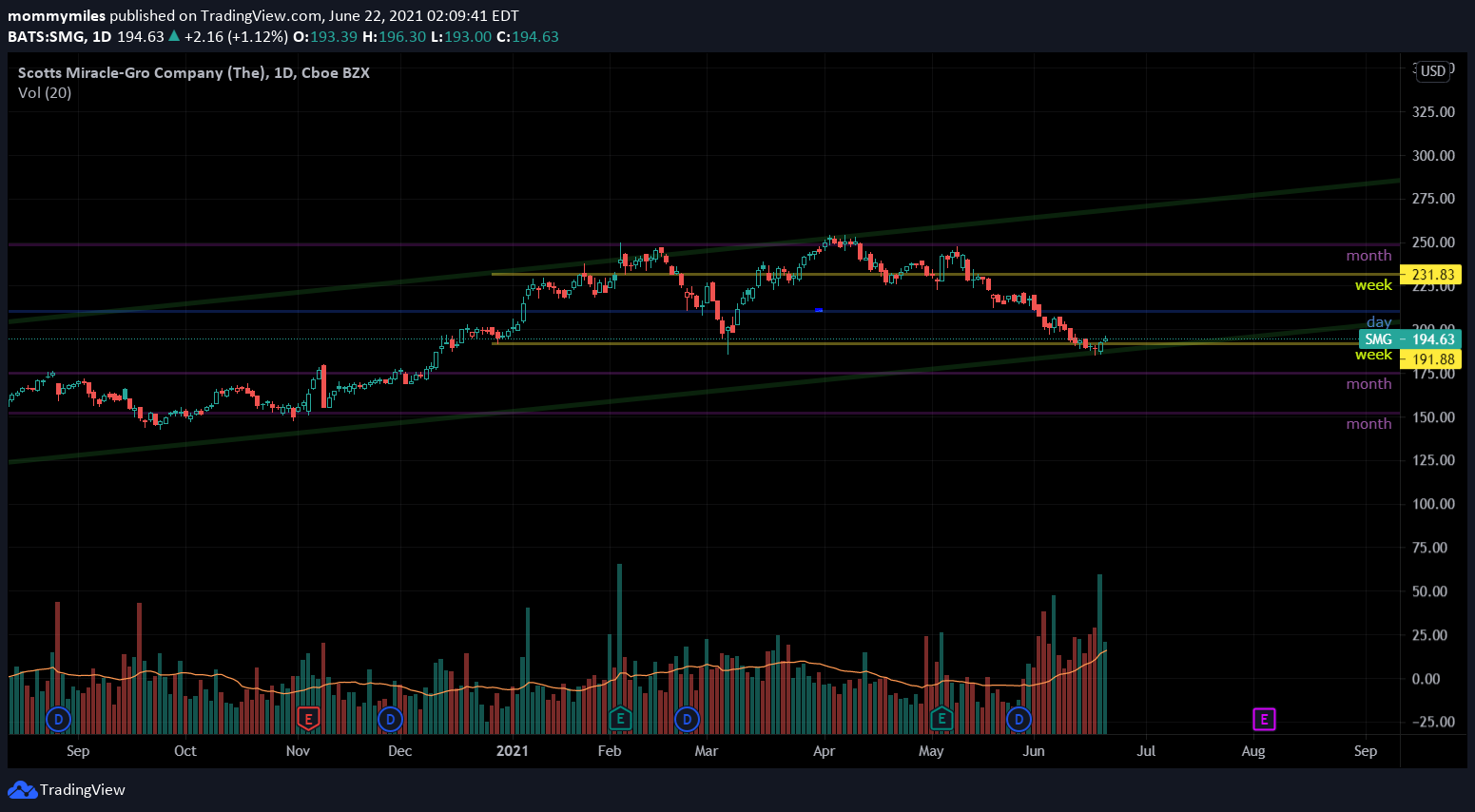1475x812 pixels.
Task: Click the week label beside 231.83
Action: pyautogui.click(x=1373, y=284)
